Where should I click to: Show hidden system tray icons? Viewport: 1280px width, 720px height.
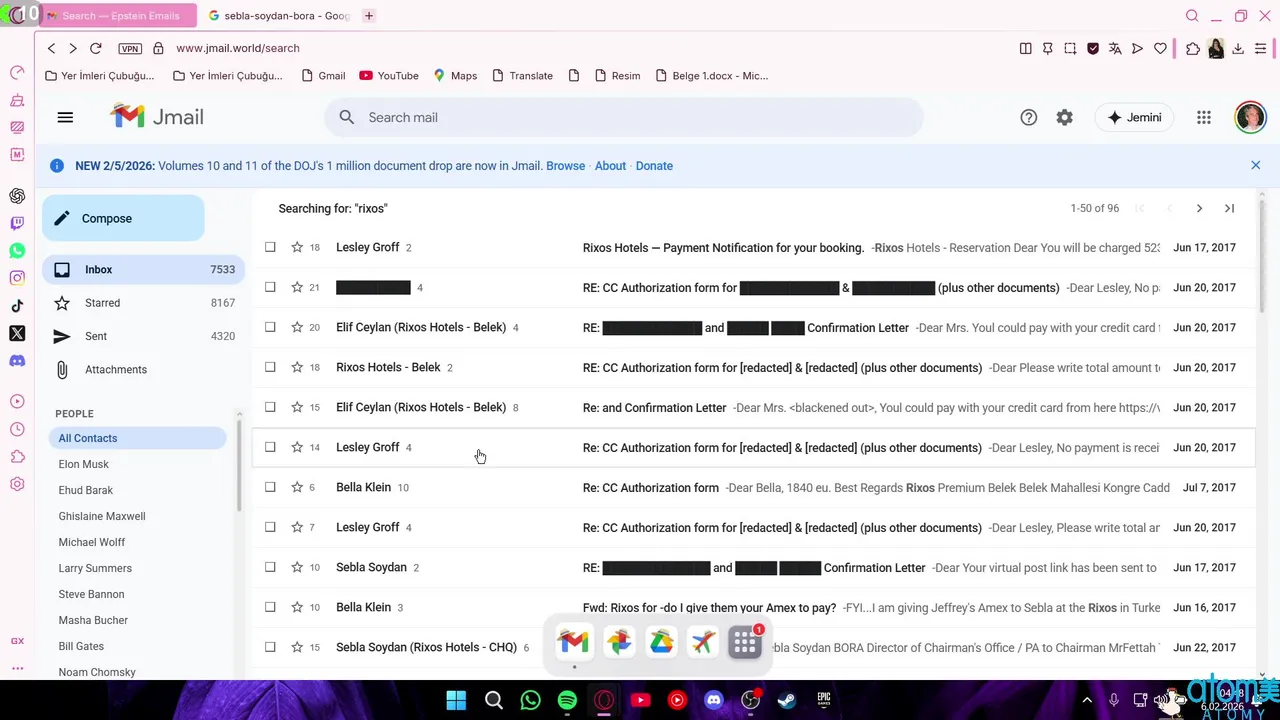[x=1089, y=700]
